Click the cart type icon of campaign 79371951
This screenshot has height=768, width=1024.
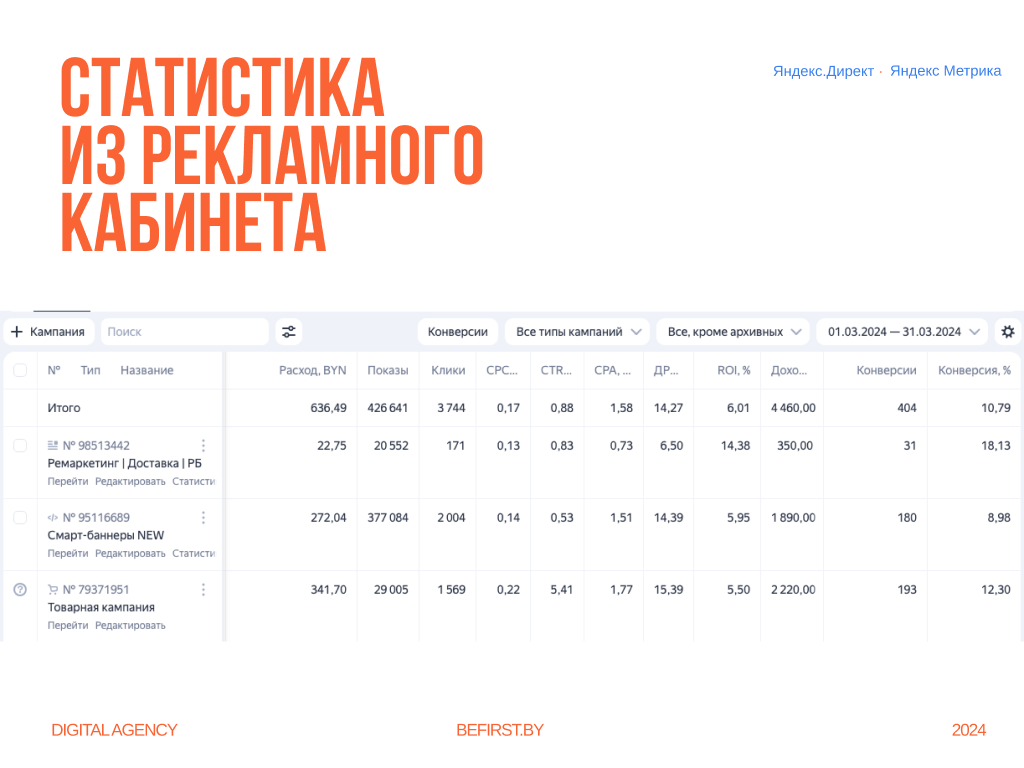coord(53,590)
